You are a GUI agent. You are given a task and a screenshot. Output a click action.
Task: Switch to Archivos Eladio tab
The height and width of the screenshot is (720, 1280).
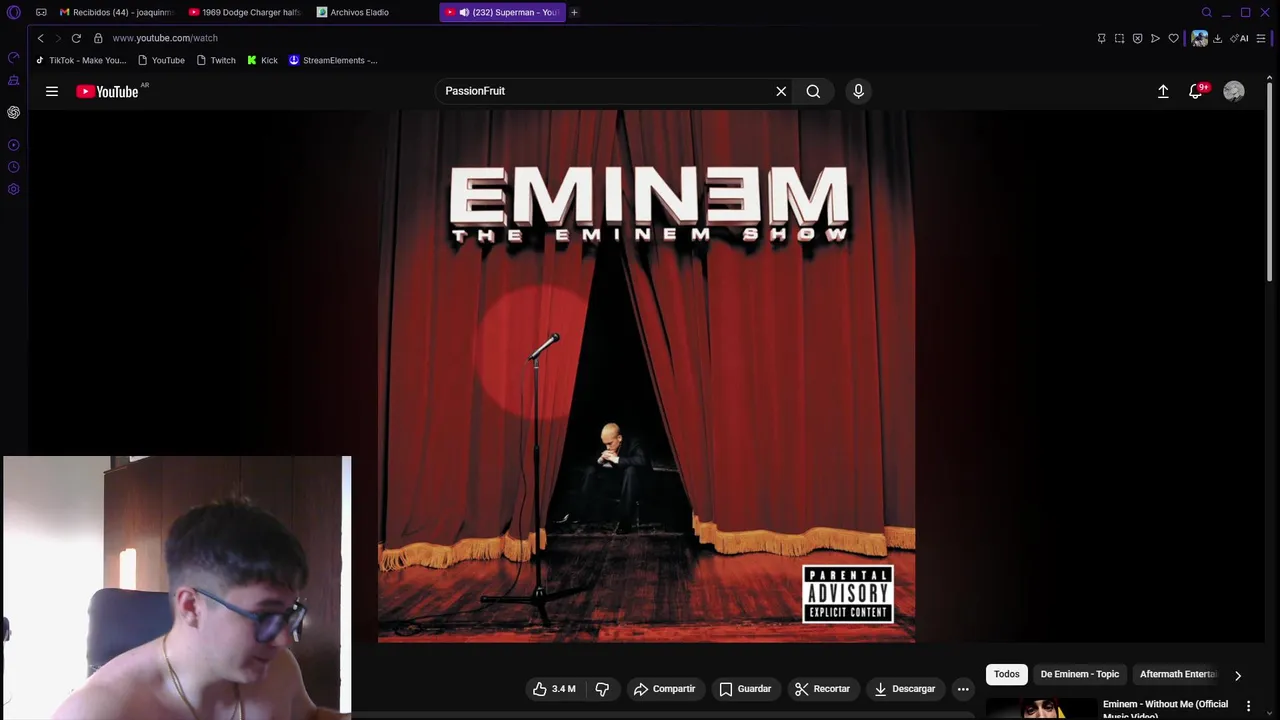point(372,12)
